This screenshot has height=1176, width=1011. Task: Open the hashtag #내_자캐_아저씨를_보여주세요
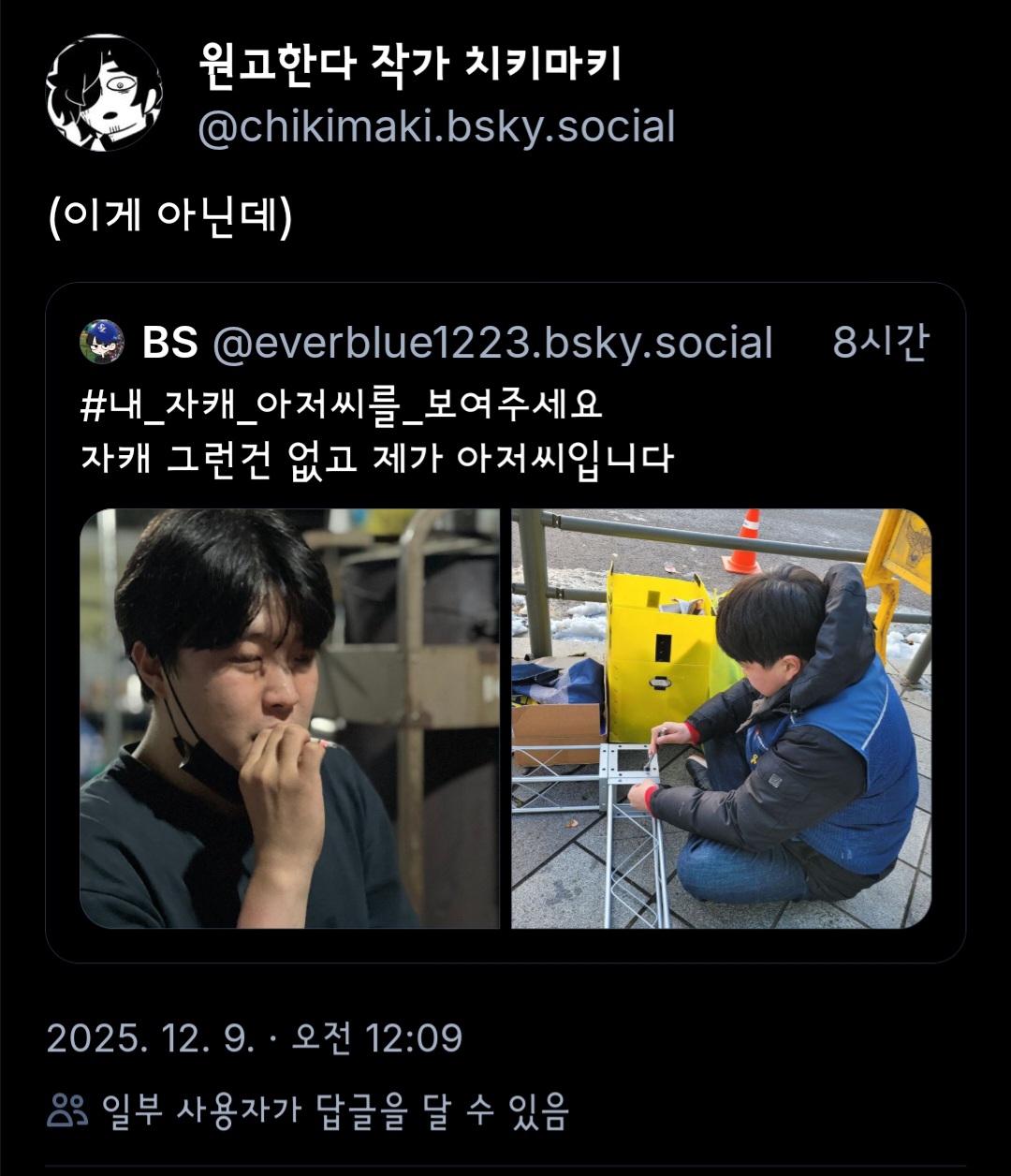coord(341,405)
